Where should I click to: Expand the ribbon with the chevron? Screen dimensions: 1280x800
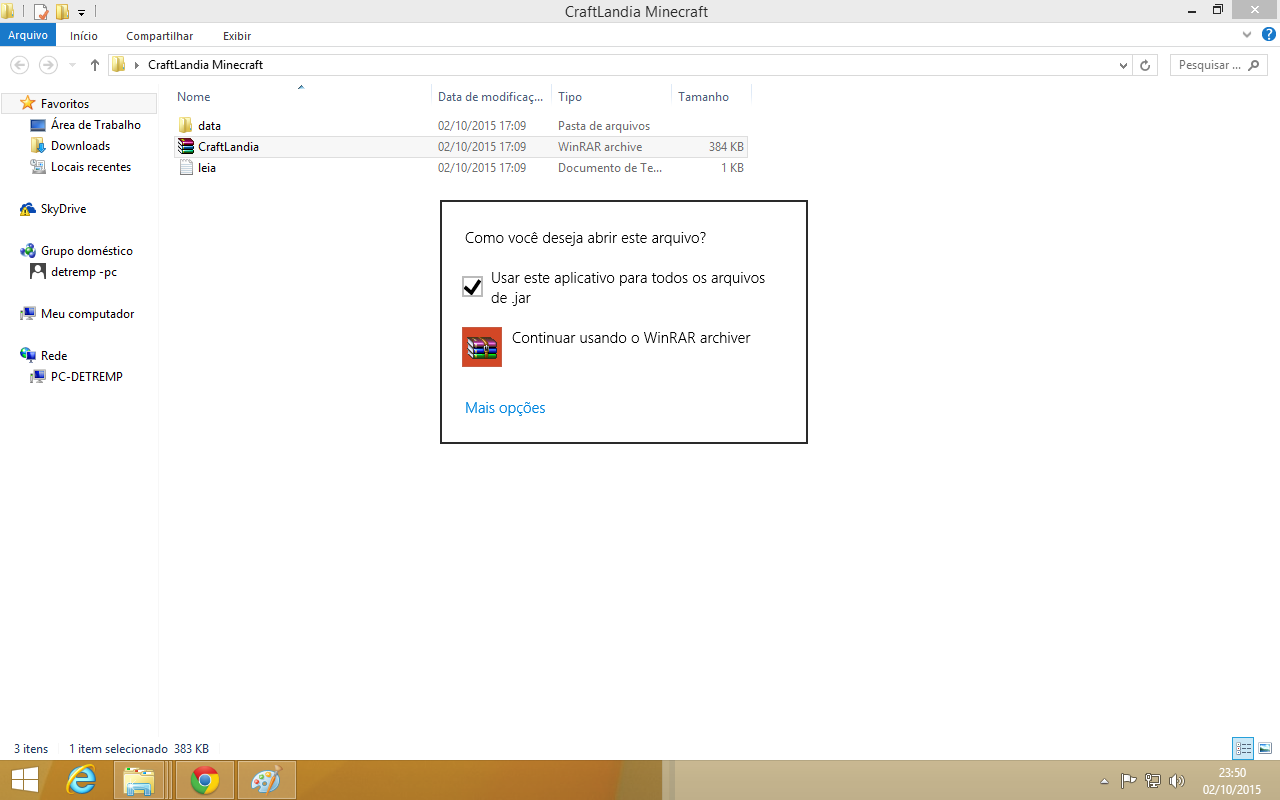pos(1247,35)
